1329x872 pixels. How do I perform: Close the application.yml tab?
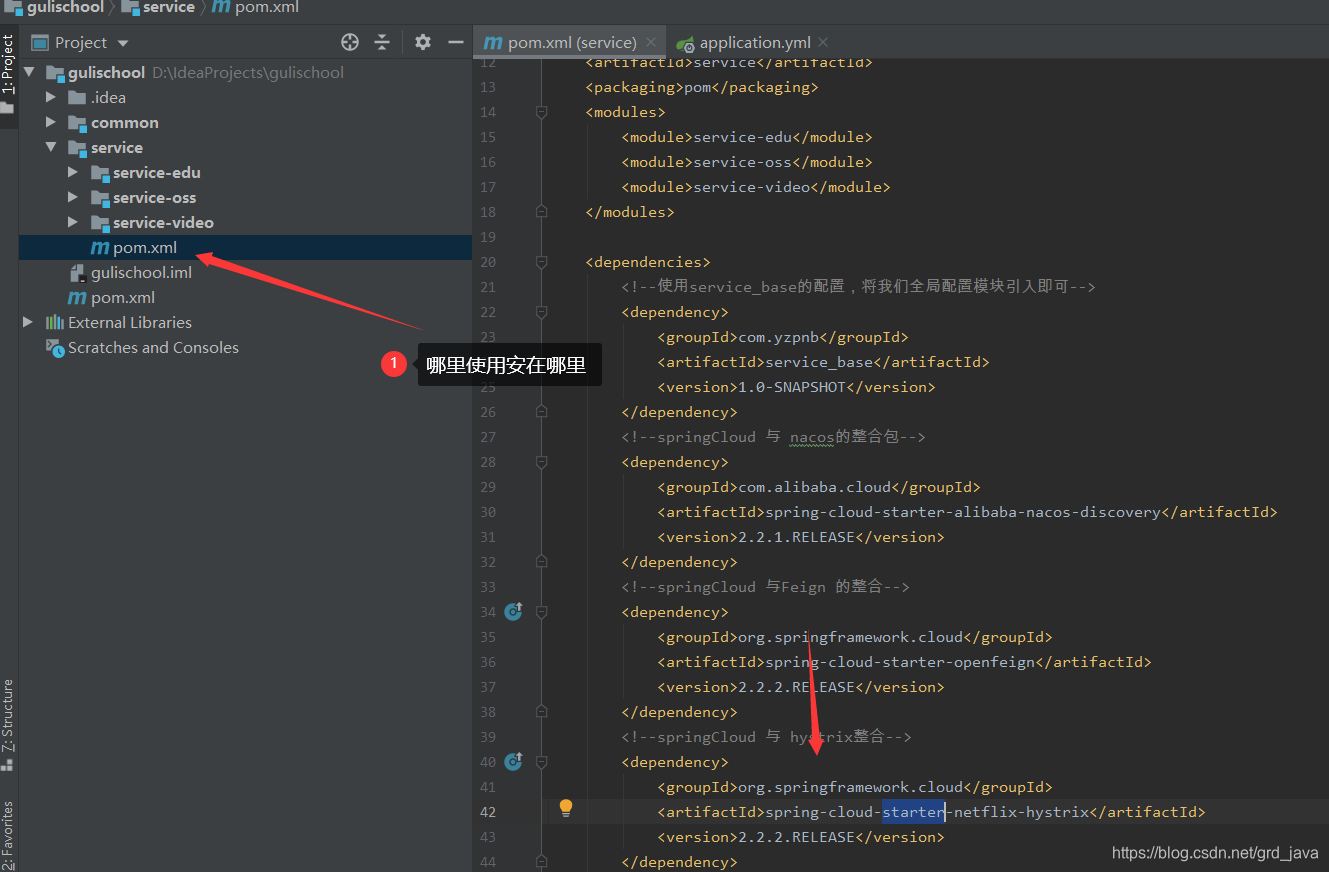coord(823,42)
